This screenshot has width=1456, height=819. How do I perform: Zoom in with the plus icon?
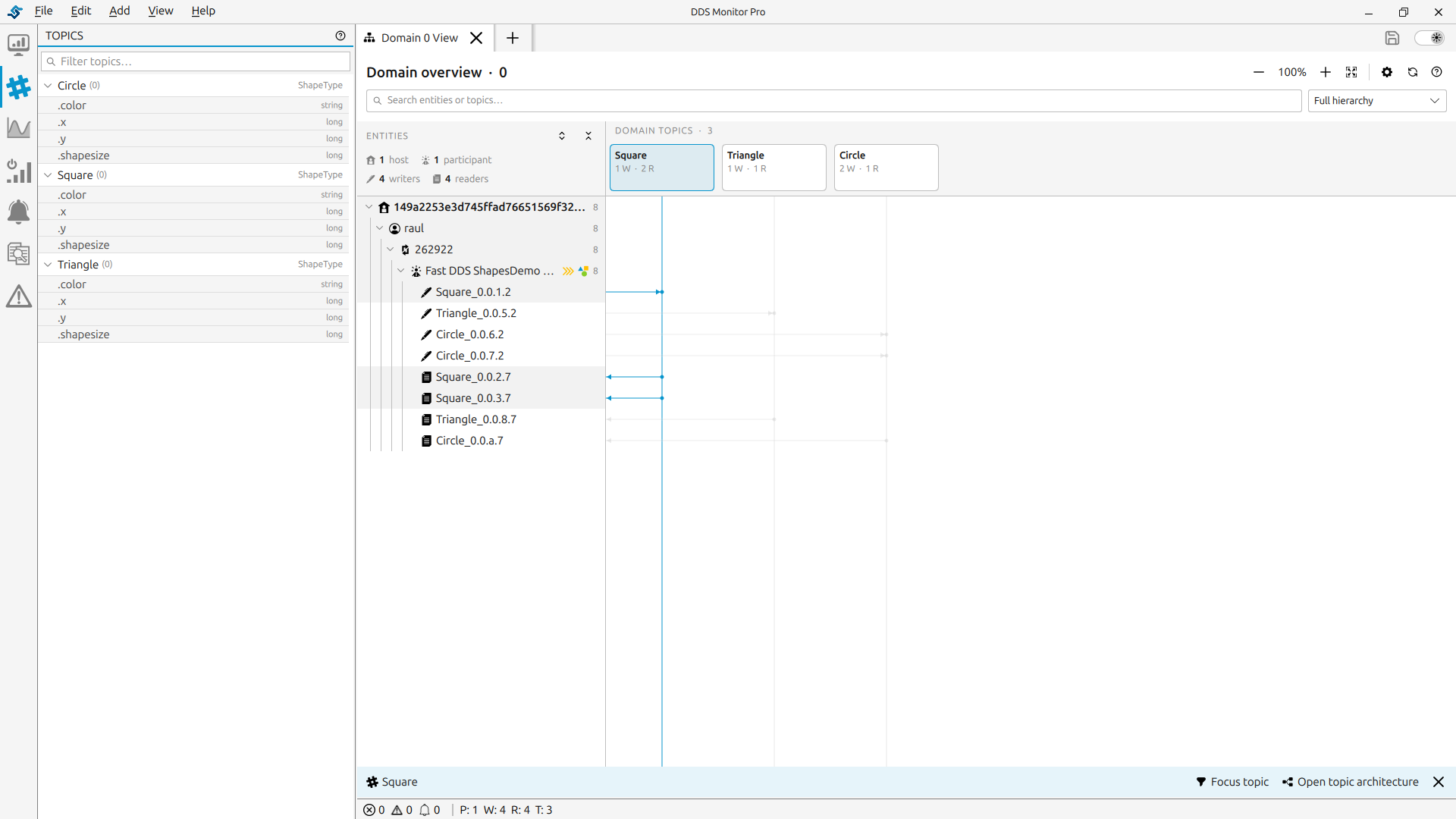tap(1326, 72)
